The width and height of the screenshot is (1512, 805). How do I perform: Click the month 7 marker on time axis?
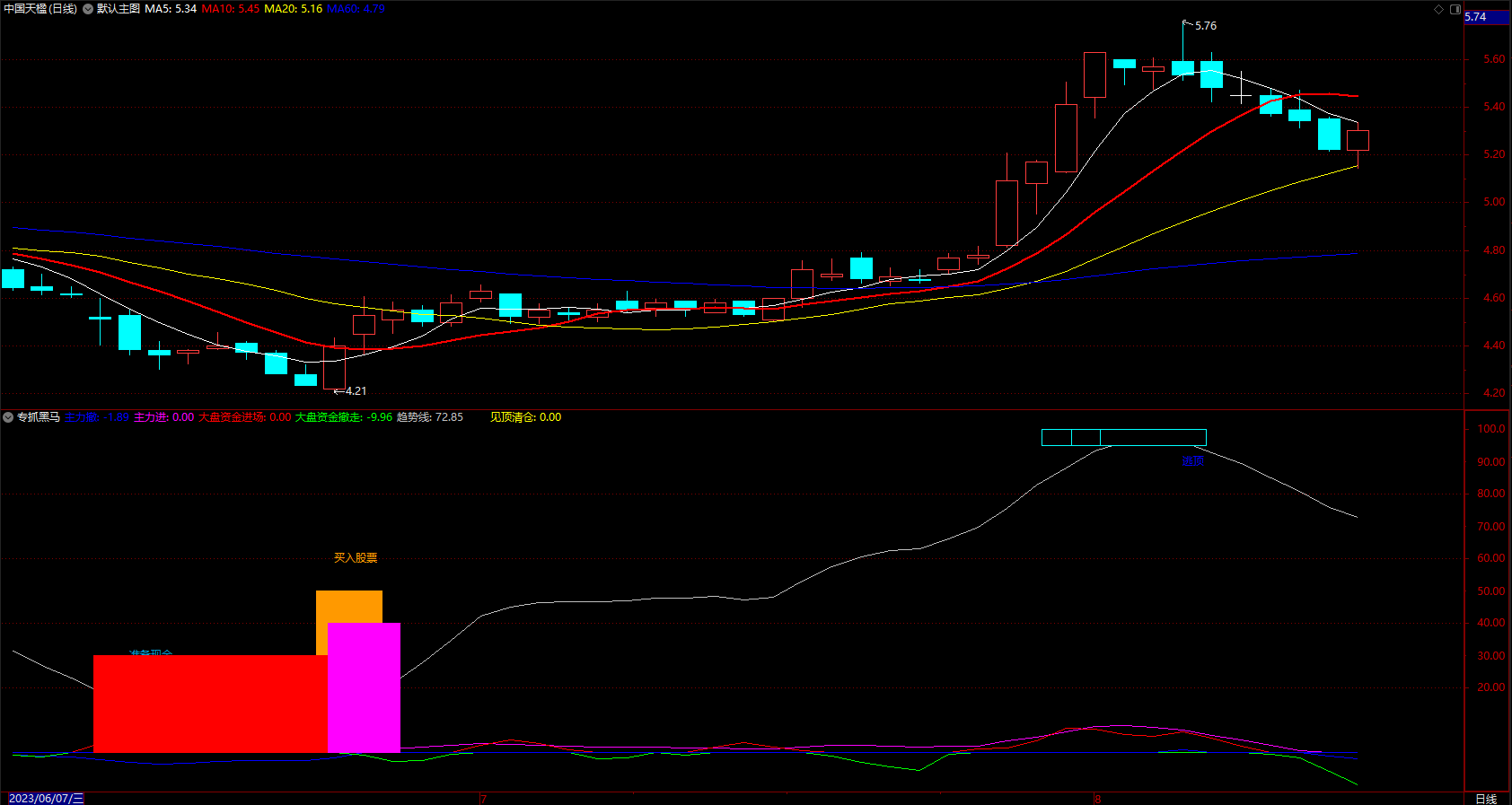coord(483,799)
